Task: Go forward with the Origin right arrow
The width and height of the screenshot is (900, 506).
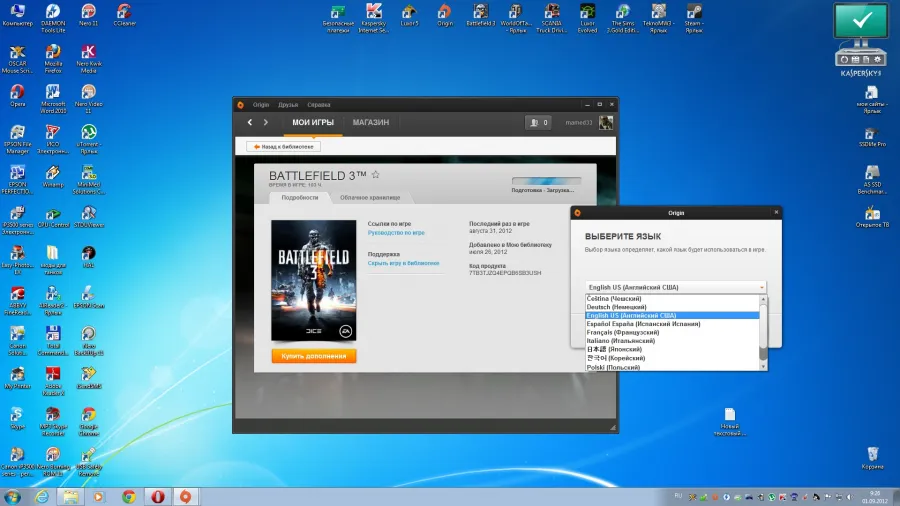Action: pos(265,122)
